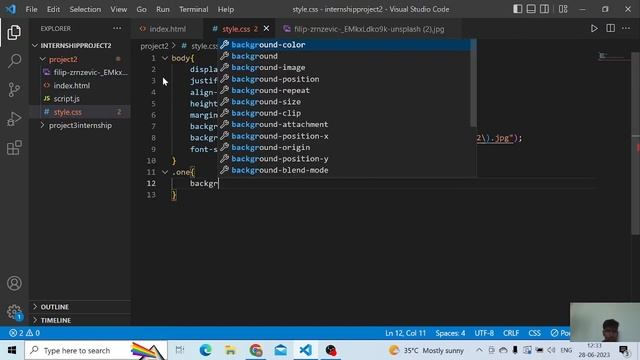Screen dimensions: 640x360
Task: Open the File menu
Action: click(31, 9)
